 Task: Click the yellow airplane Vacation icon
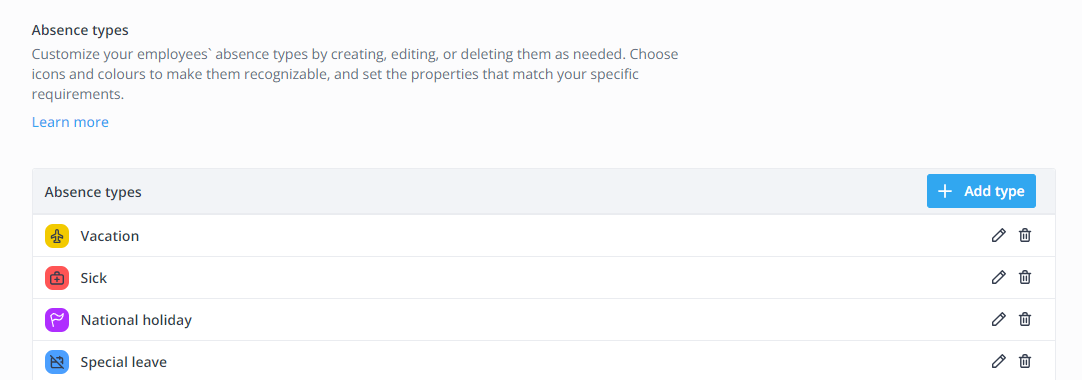(x=57, y=236)
